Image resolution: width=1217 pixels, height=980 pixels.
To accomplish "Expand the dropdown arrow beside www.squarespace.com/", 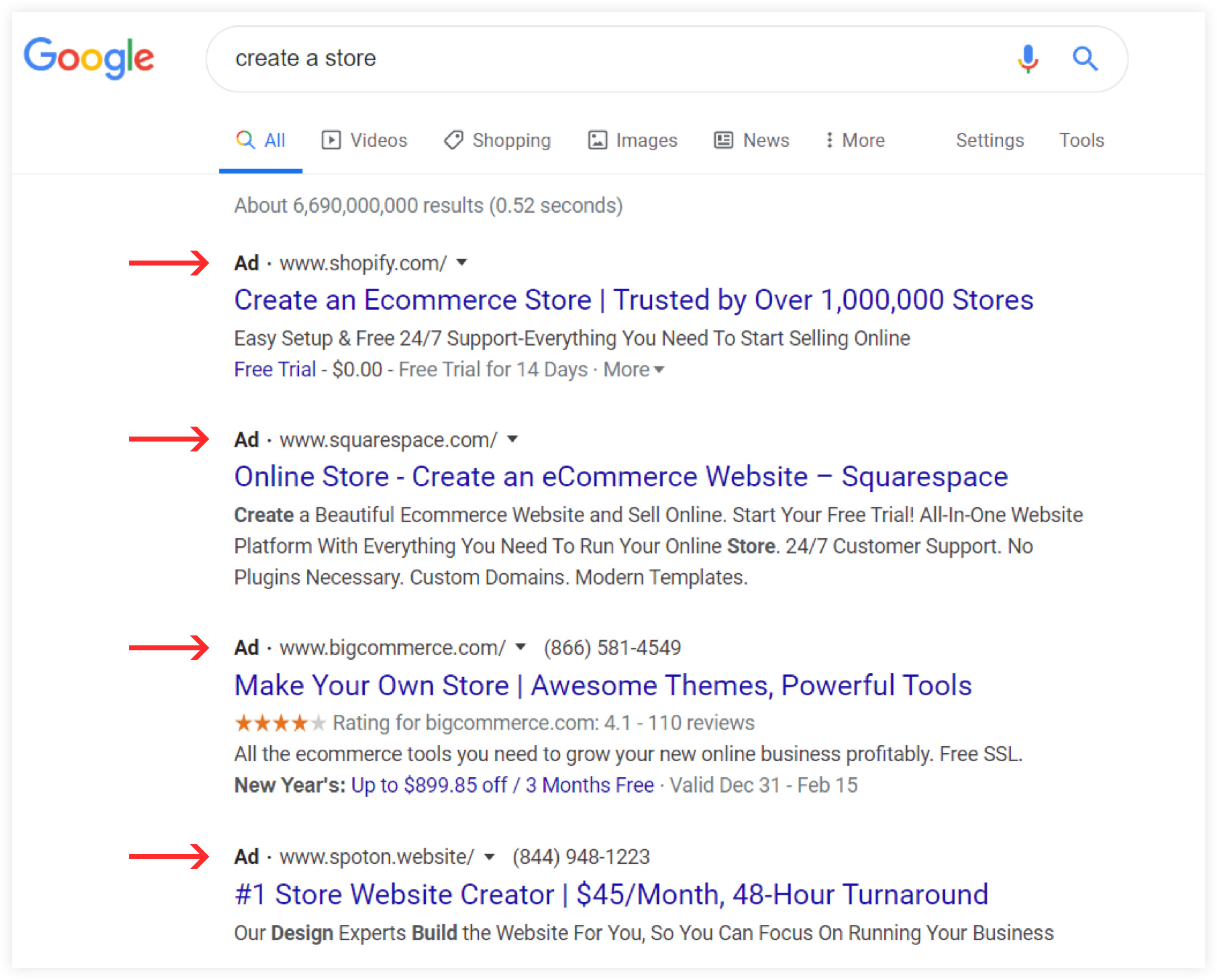I will point(513,439).
